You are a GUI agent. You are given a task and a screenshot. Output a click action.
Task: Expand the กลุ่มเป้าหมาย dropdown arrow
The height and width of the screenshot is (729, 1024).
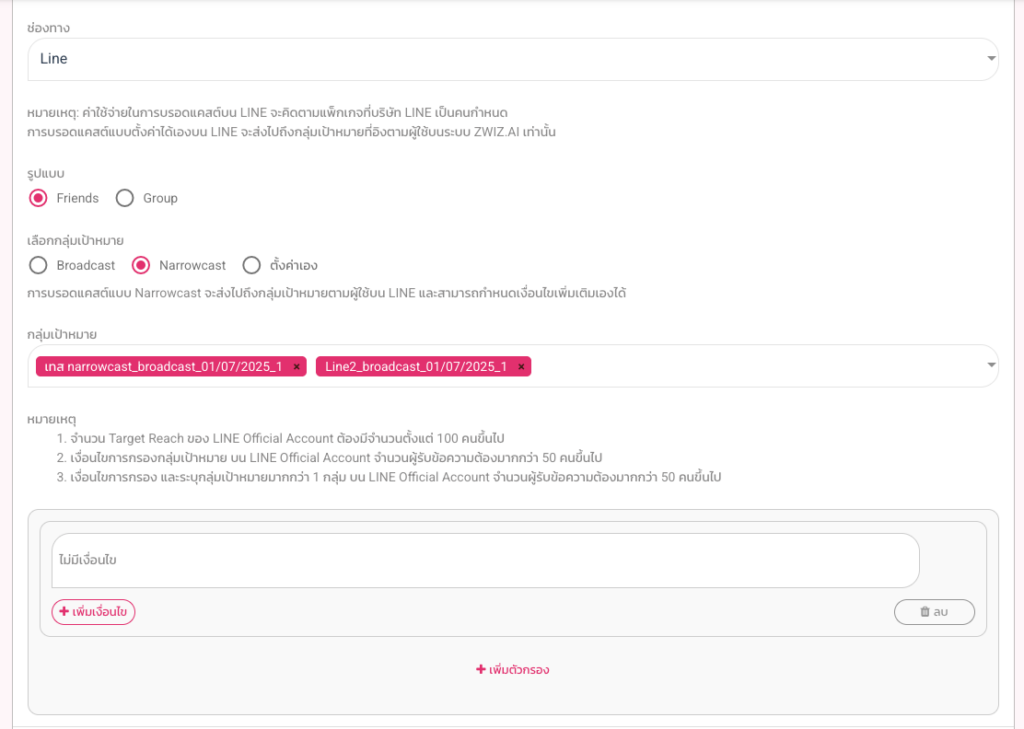991,365
